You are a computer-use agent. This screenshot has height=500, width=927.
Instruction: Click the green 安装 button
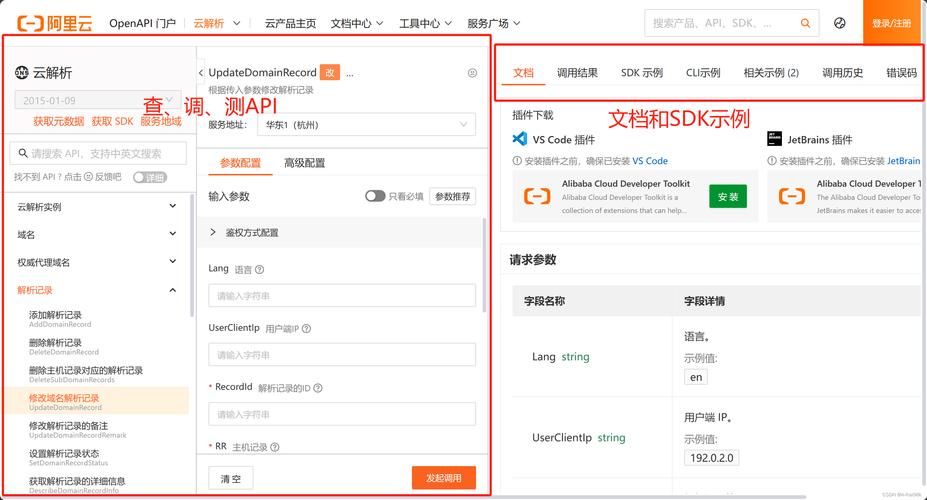coord(728,196)
